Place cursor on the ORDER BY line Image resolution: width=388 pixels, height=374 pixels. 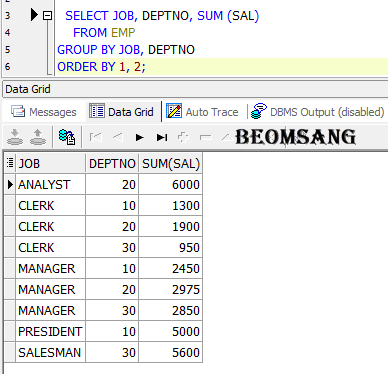click(222, 67)
